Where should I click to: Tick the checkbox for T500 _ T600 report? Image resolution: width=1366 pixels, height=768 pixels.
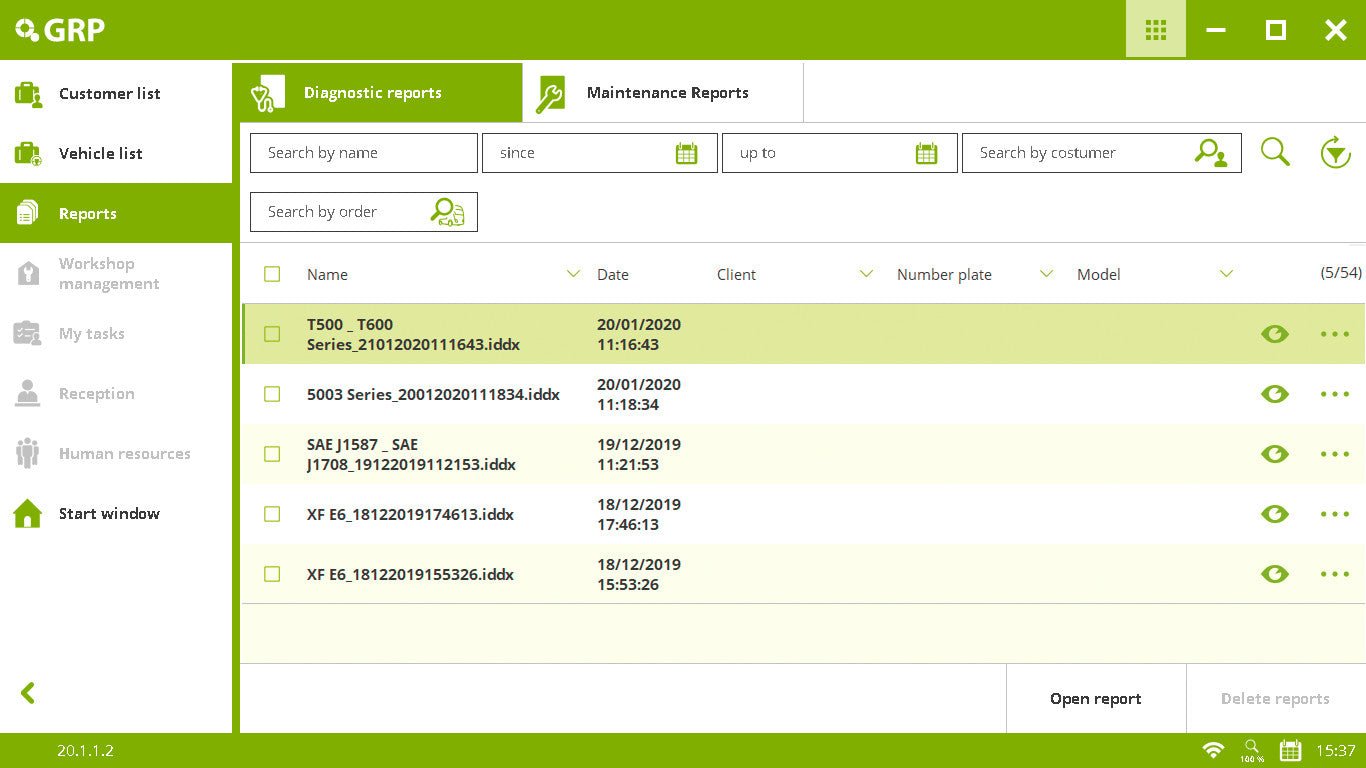[x=272, y=334]
